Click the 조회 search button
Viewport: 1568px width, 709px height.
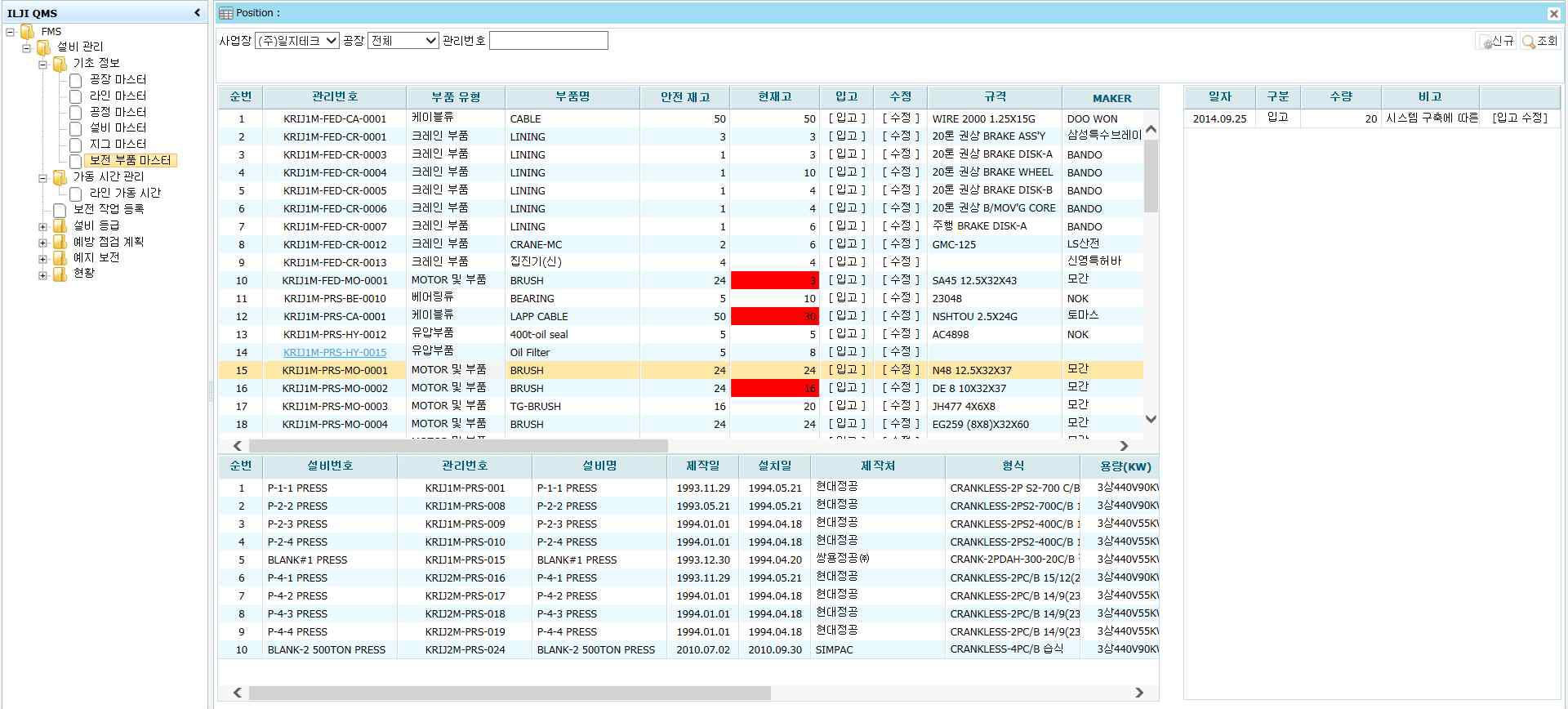[1540, 41]
